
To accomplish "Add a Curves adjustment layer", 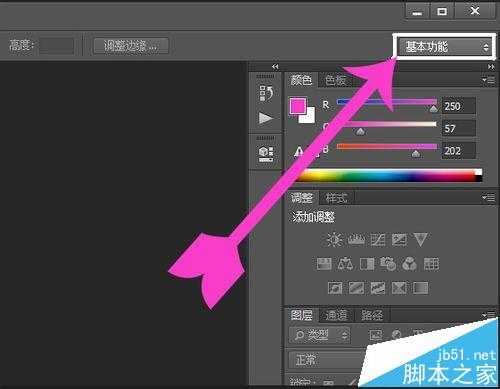I will pos(378,239).
